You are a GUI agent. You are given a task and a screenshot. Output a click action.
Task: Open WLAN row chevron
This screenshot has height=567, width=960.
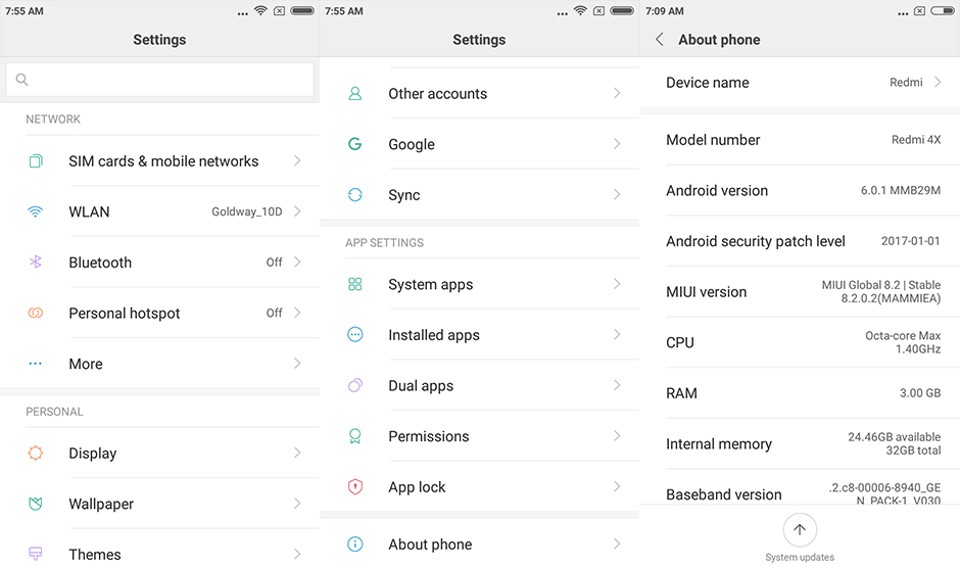pyautogui.click(x=297, y=211)
